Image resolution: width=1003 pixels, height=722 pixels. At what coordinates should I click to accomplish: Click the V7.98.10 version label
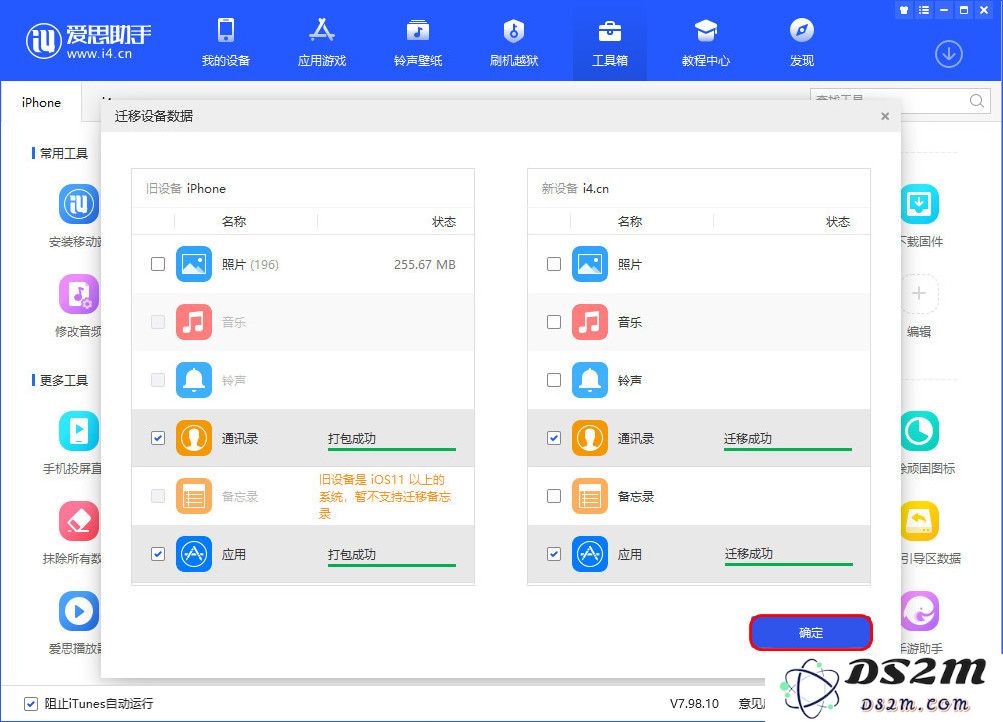tap(694, 703)
